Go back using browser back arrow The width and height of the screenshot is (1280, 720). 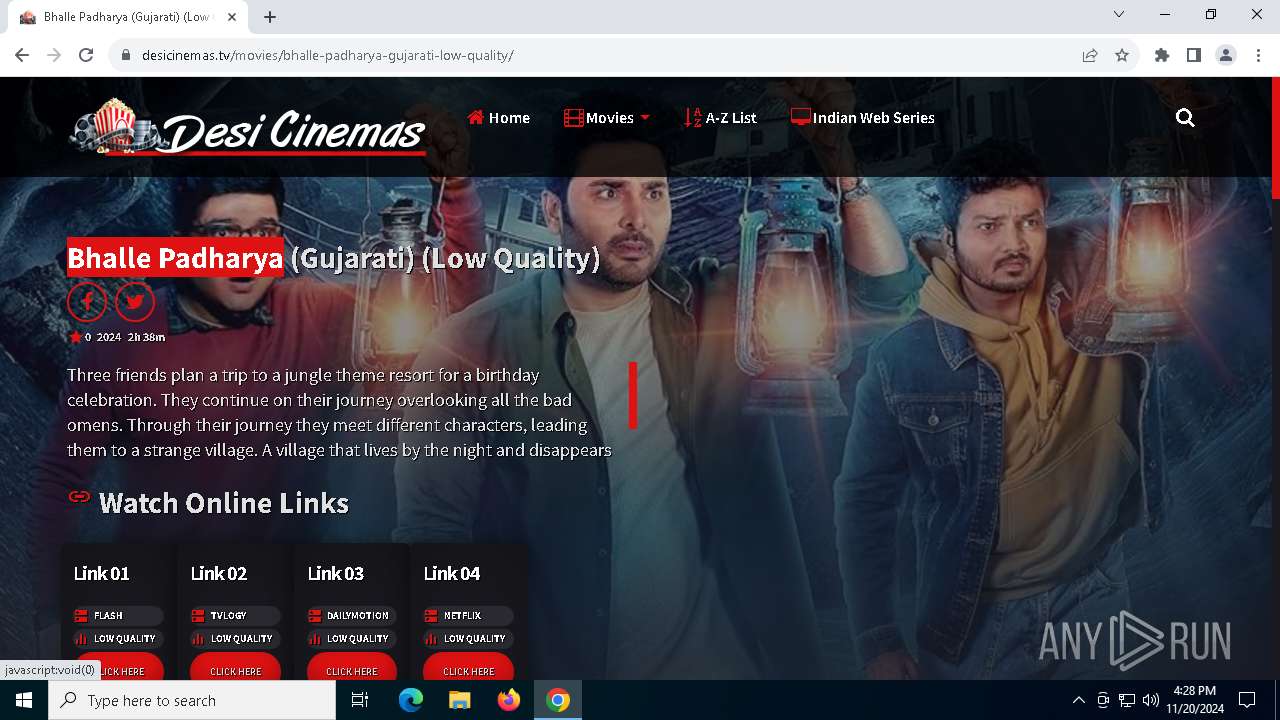[22, 55]
